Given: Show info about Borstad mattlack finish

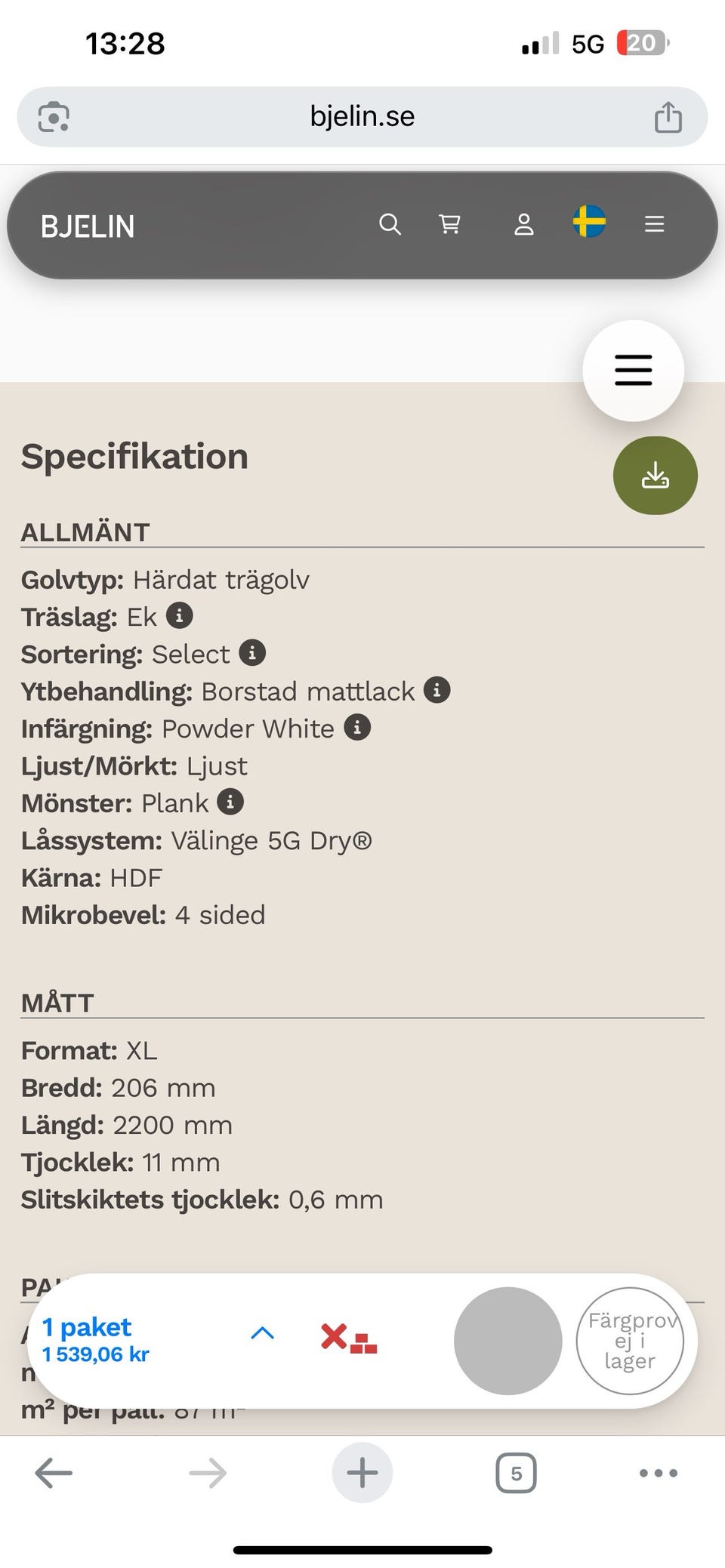Looking at the screenshot, I should tap(437, 690).
